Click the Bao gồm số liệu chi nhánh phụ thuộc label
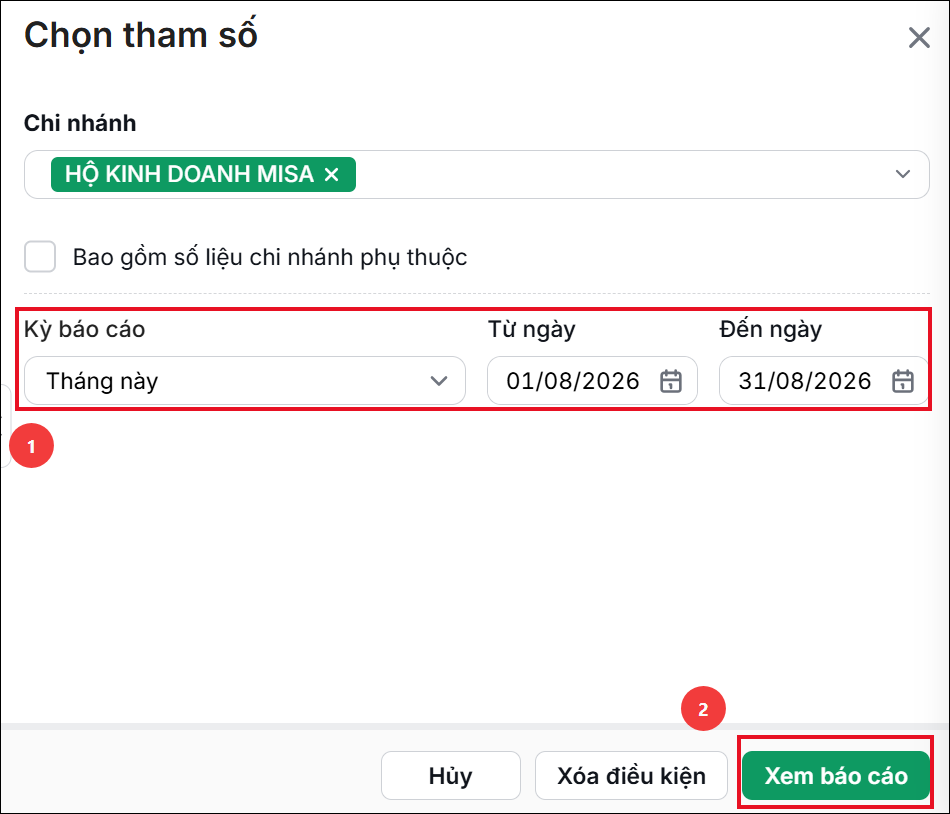The width and height of the screenshot is (950, 814). 270,257
